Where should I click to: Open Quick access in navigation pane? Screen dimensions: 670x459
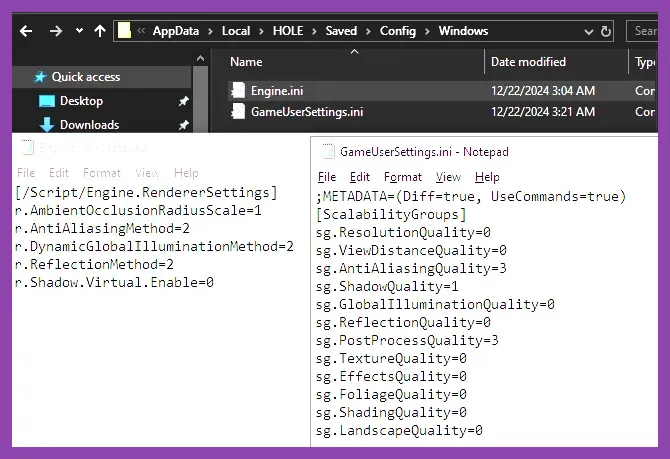click(86, 77)
